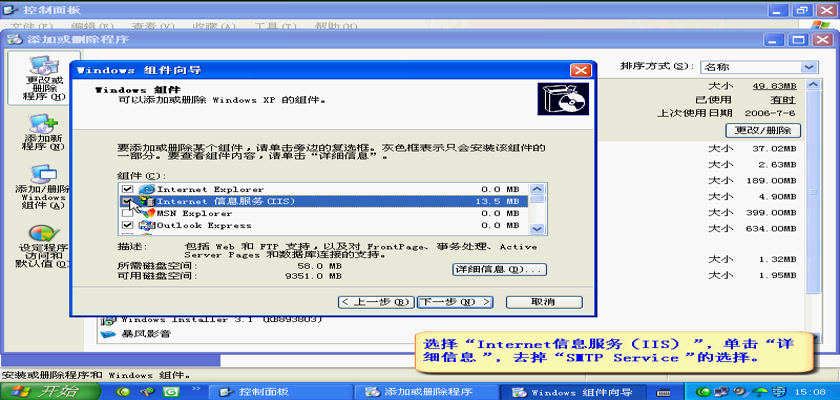Image resolution: width=840 pixels, height=400 pixels.
Task: Launch green square icon in Quick Launch
Action: coord(171,392)
